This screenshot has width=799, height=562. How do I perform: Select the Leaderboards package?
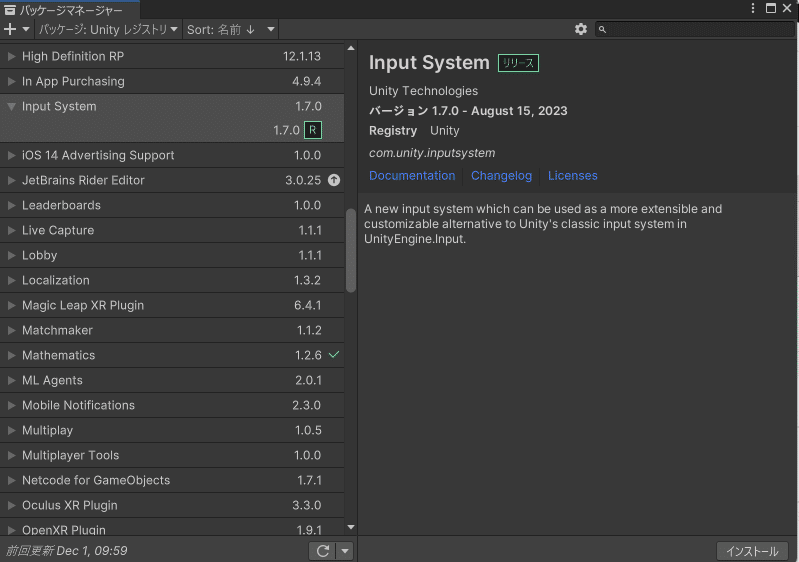point(172,205)
